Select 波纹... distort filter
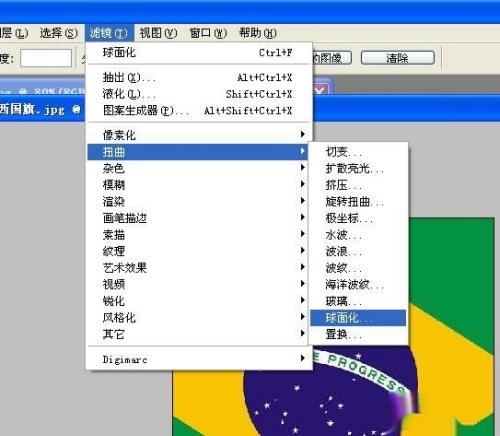This screenshot has height=436, width=500. (358, 268)
